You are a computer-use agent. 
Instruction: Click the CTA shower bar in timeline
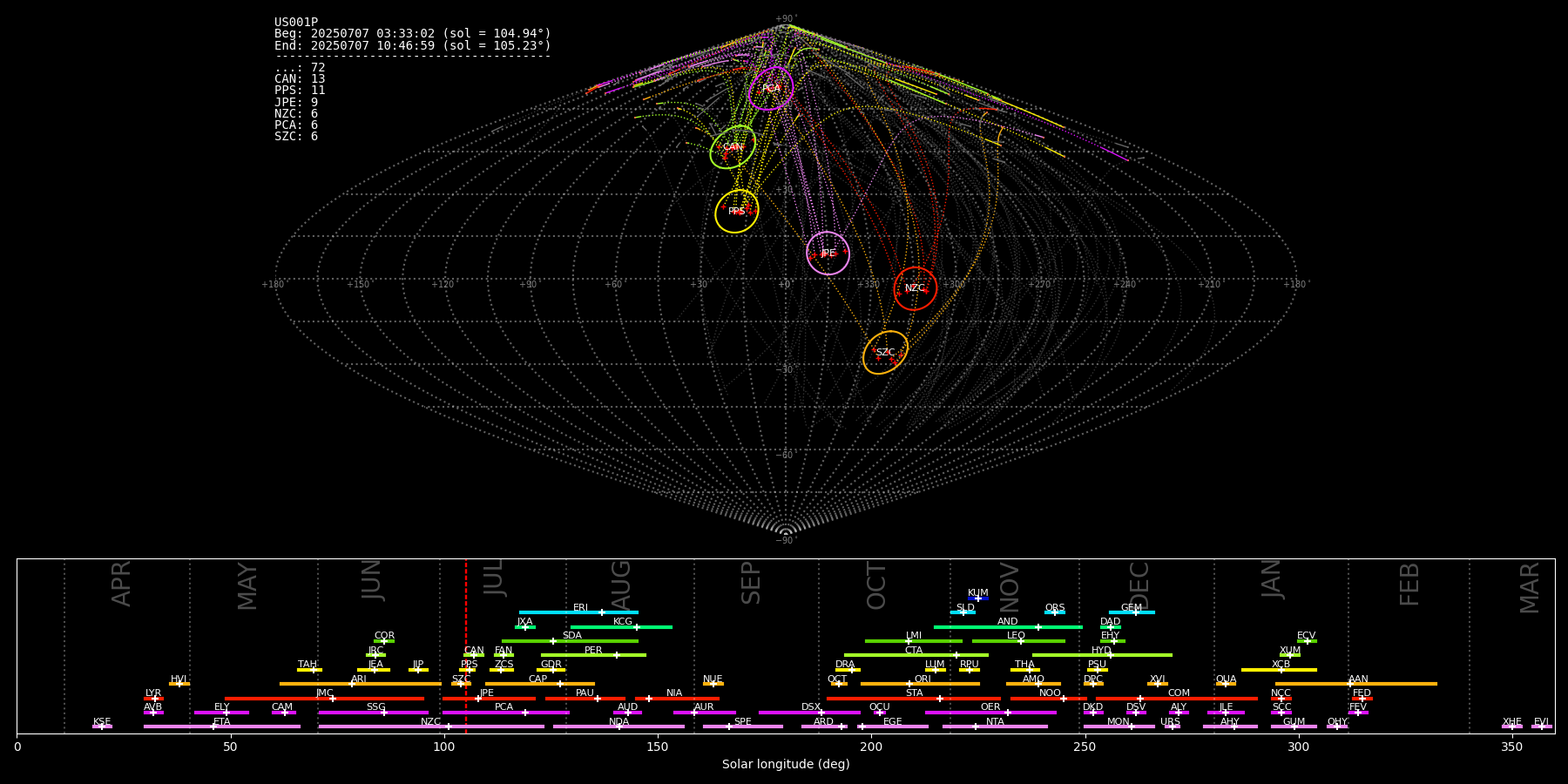[x=916, y=655]
